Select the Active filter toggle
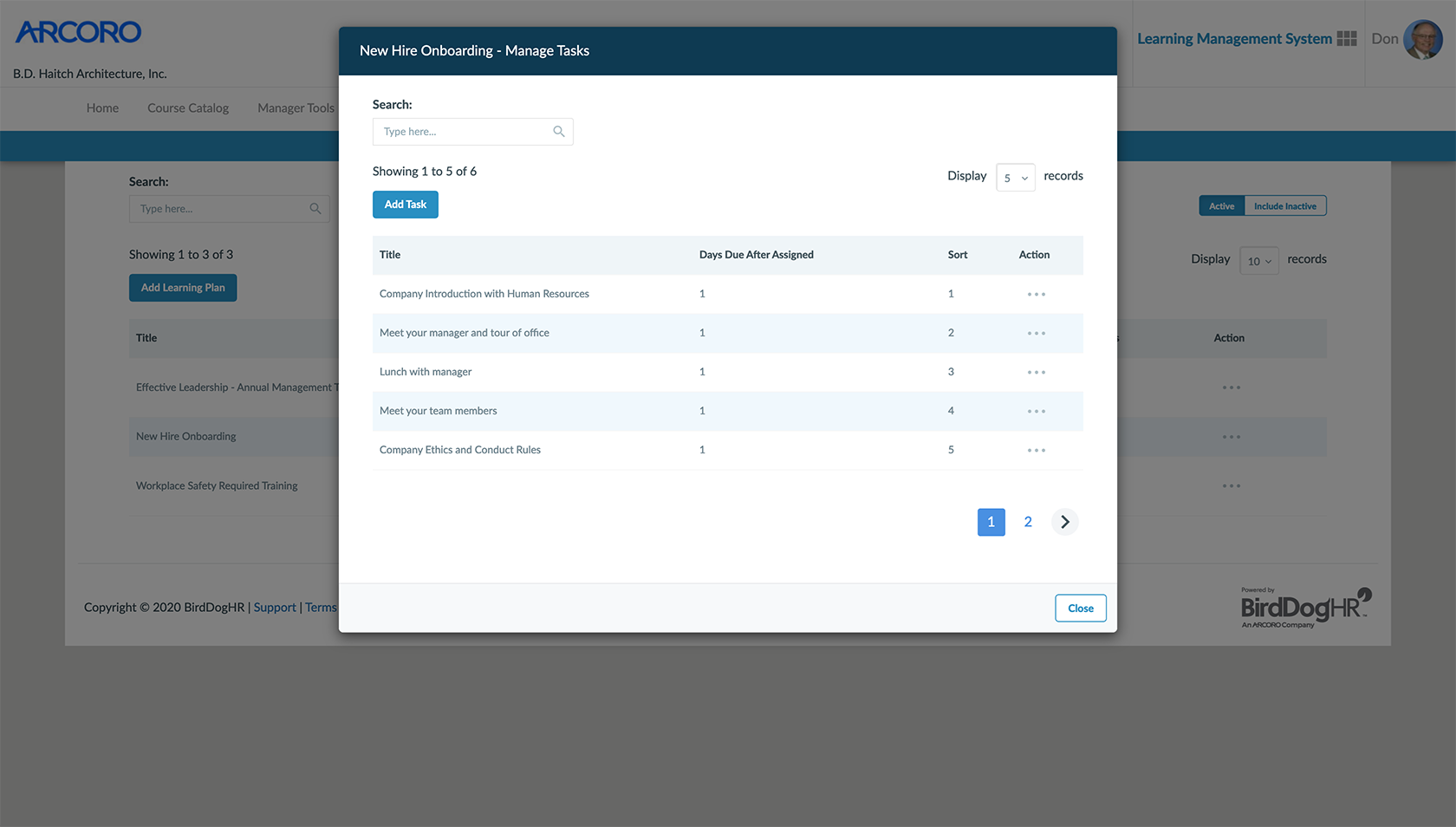This screenshot has width=1456, height=827. click(1221, 205)
